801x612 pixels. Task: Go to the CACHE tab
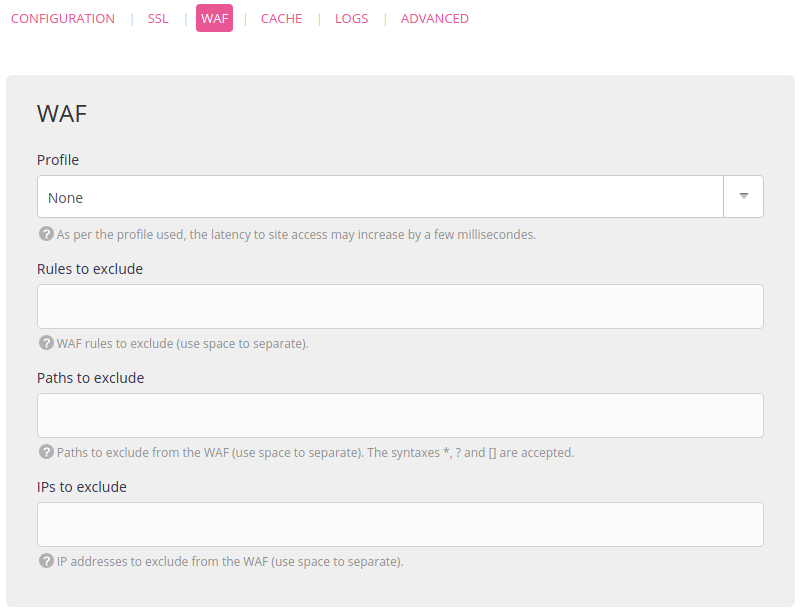(x=281, y=19)
